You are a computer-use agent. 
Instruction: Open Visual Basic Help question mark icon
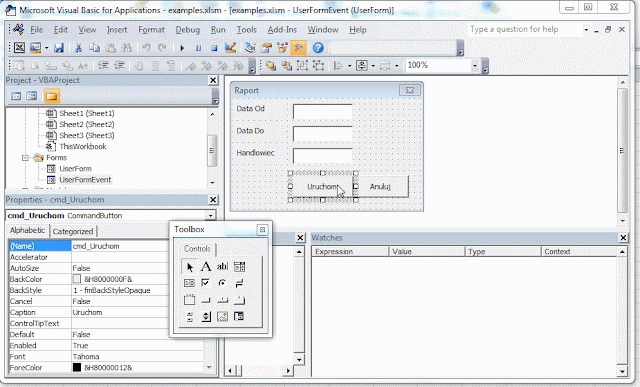[318, 48]
